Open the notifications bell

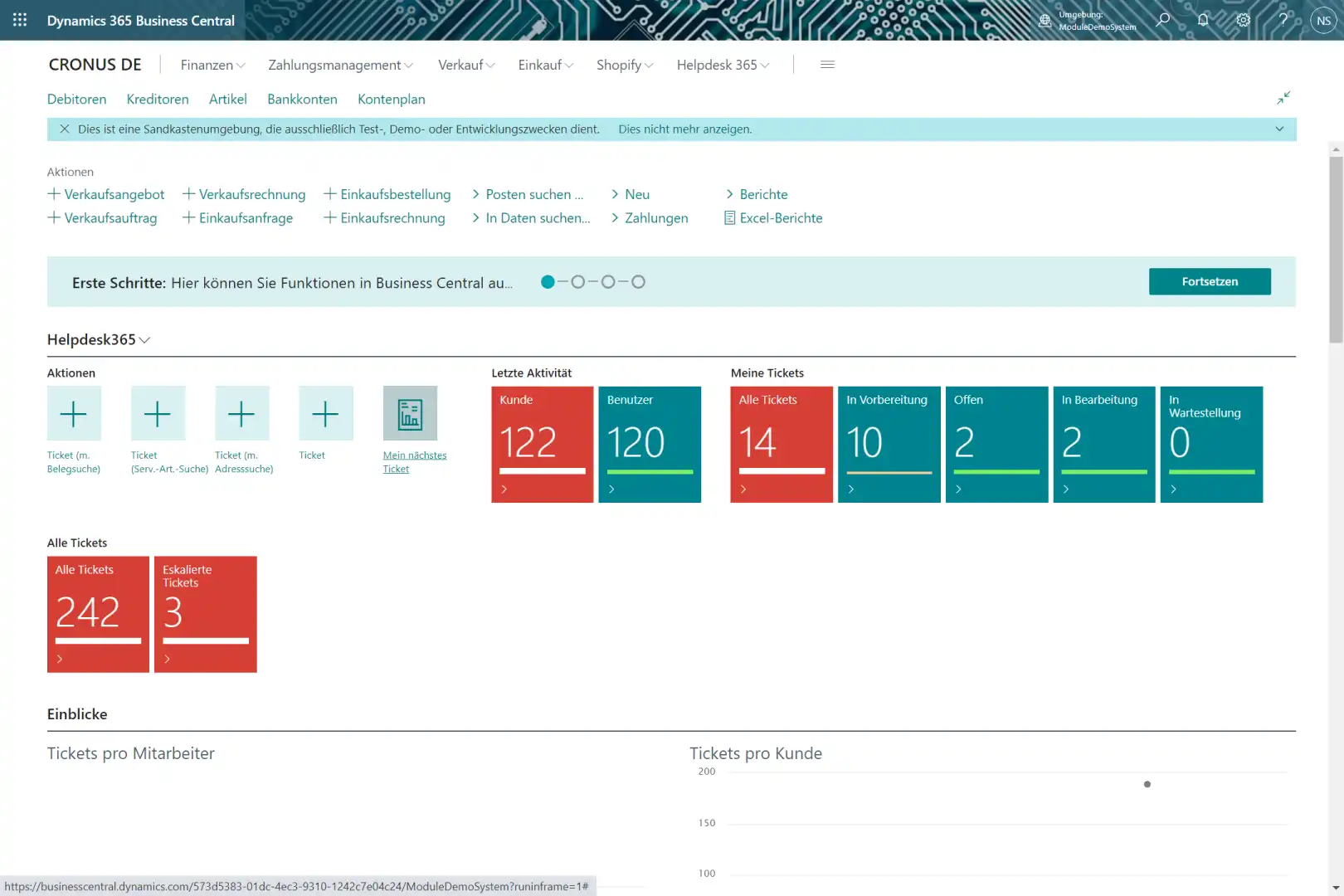click(1203, 20)
